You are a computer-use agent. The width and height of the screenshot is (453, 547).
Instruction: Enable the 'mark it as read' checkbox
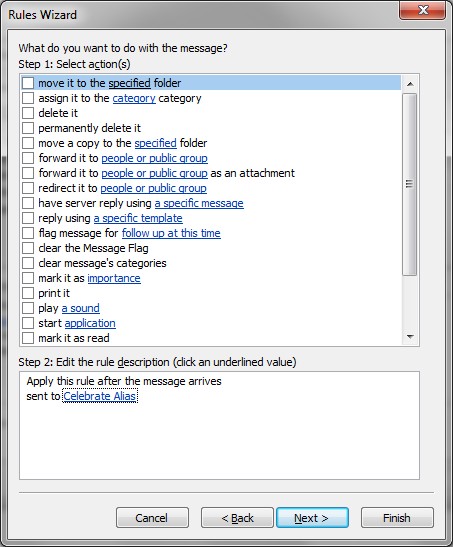coord(28,338)
